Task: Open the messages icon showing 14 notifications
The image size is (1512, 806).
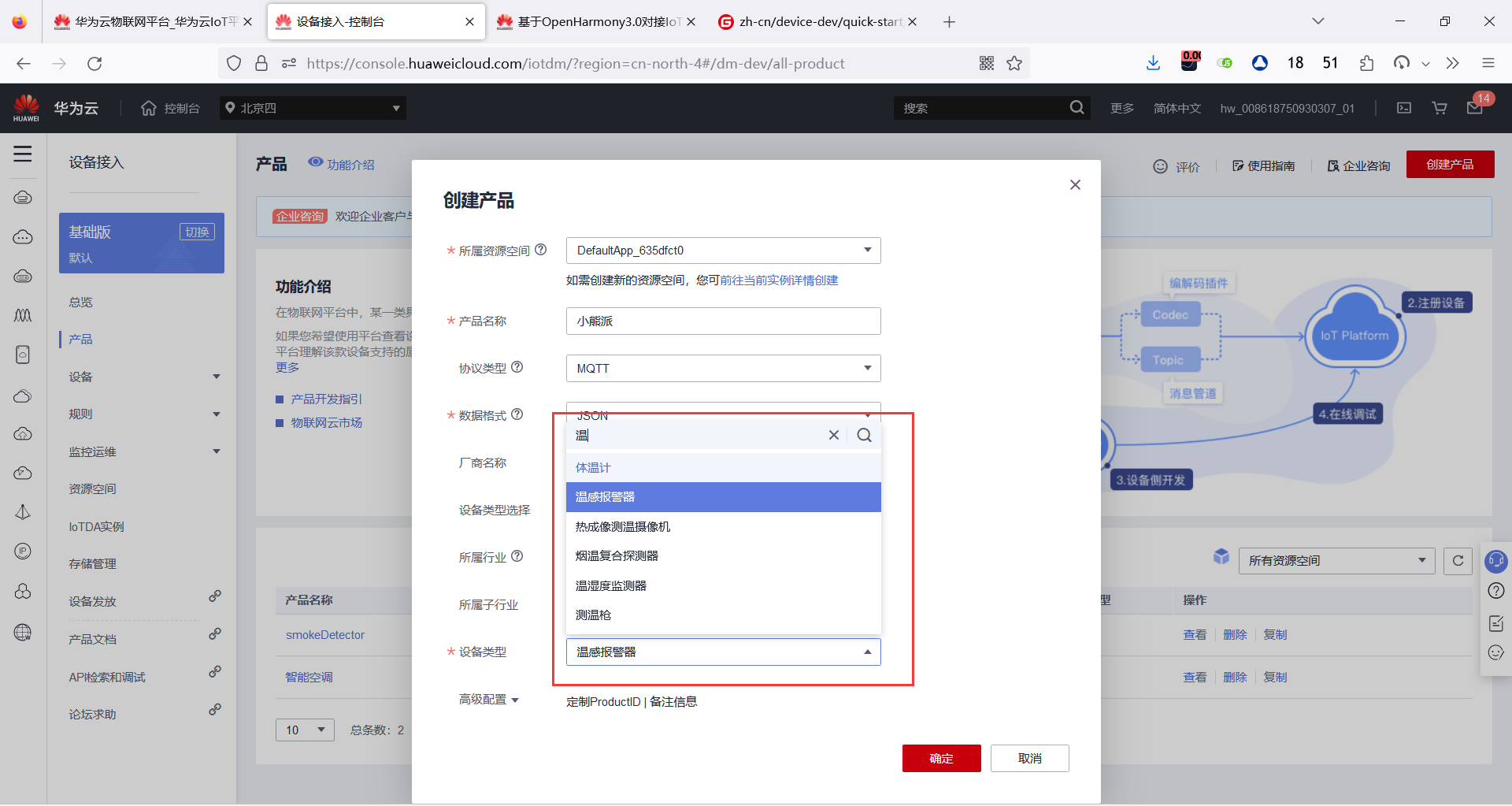Action: (x=1476, y=108)
